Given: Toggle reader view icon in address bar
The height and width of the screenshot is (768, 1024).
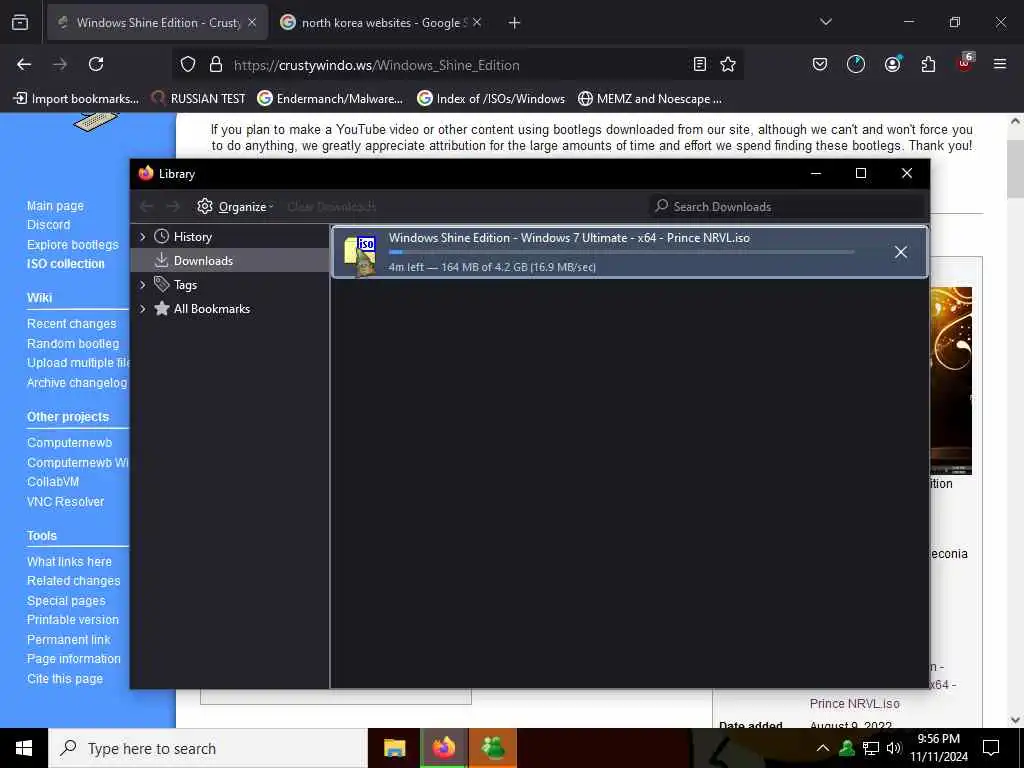Looking at the screenshot, I should pos(699,64).
